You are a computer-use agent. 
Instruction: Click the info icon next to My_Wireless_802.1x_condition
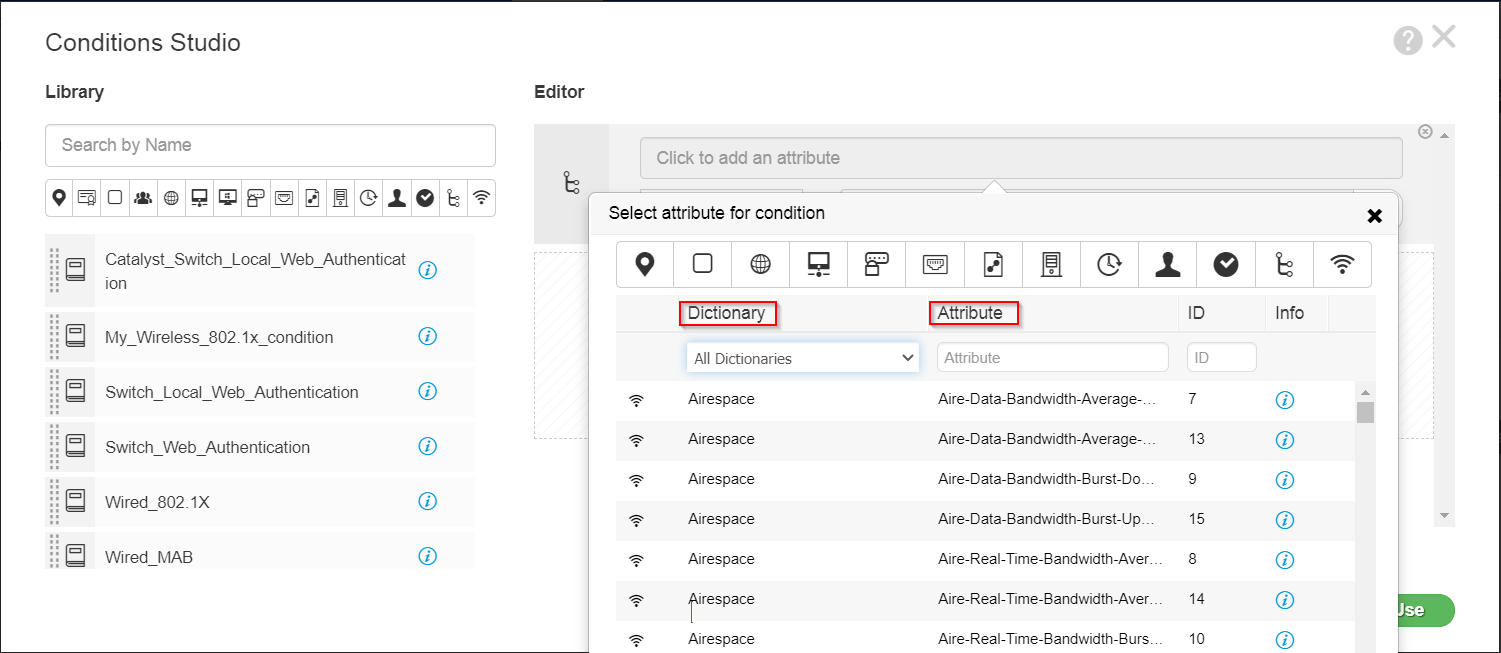(x=427, y=337)
